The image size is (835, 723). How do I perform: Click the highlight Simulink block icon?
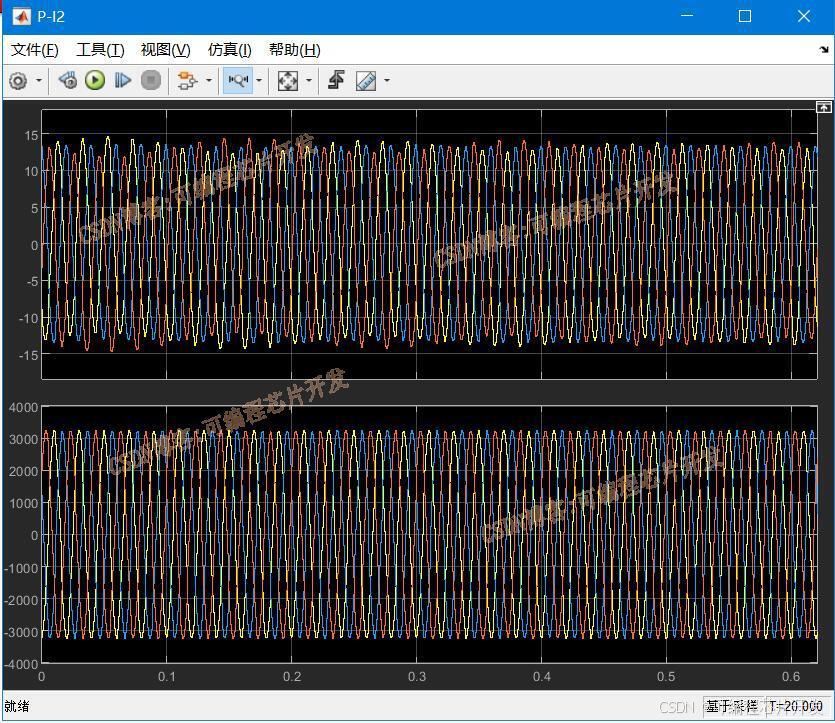[186, 81]
